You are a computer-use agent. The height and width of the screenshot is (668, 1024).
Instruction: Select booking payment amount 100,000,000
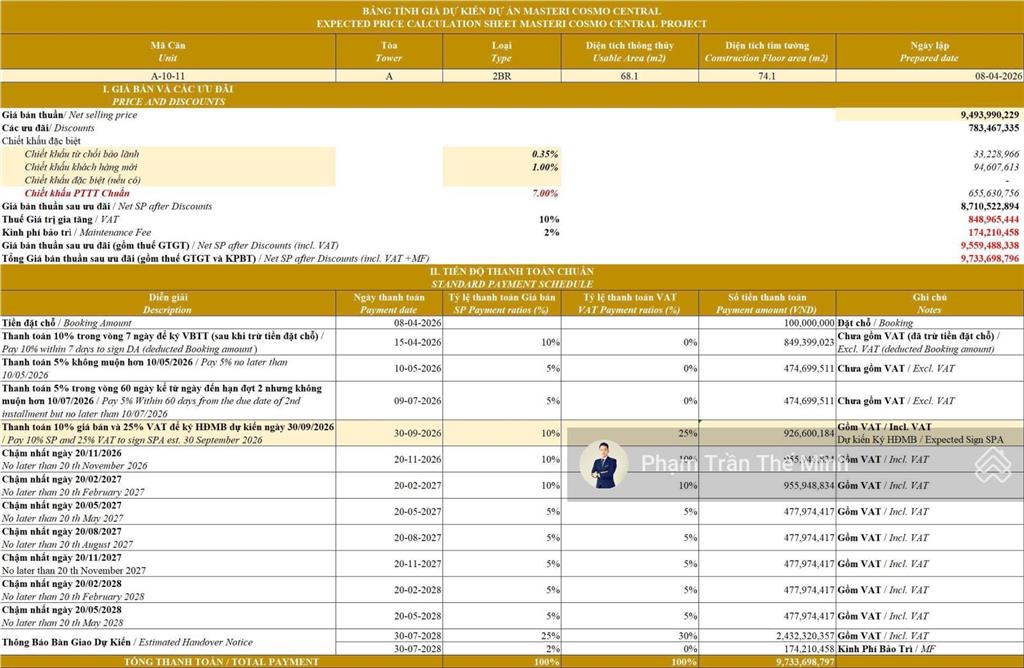coord(809,323)
